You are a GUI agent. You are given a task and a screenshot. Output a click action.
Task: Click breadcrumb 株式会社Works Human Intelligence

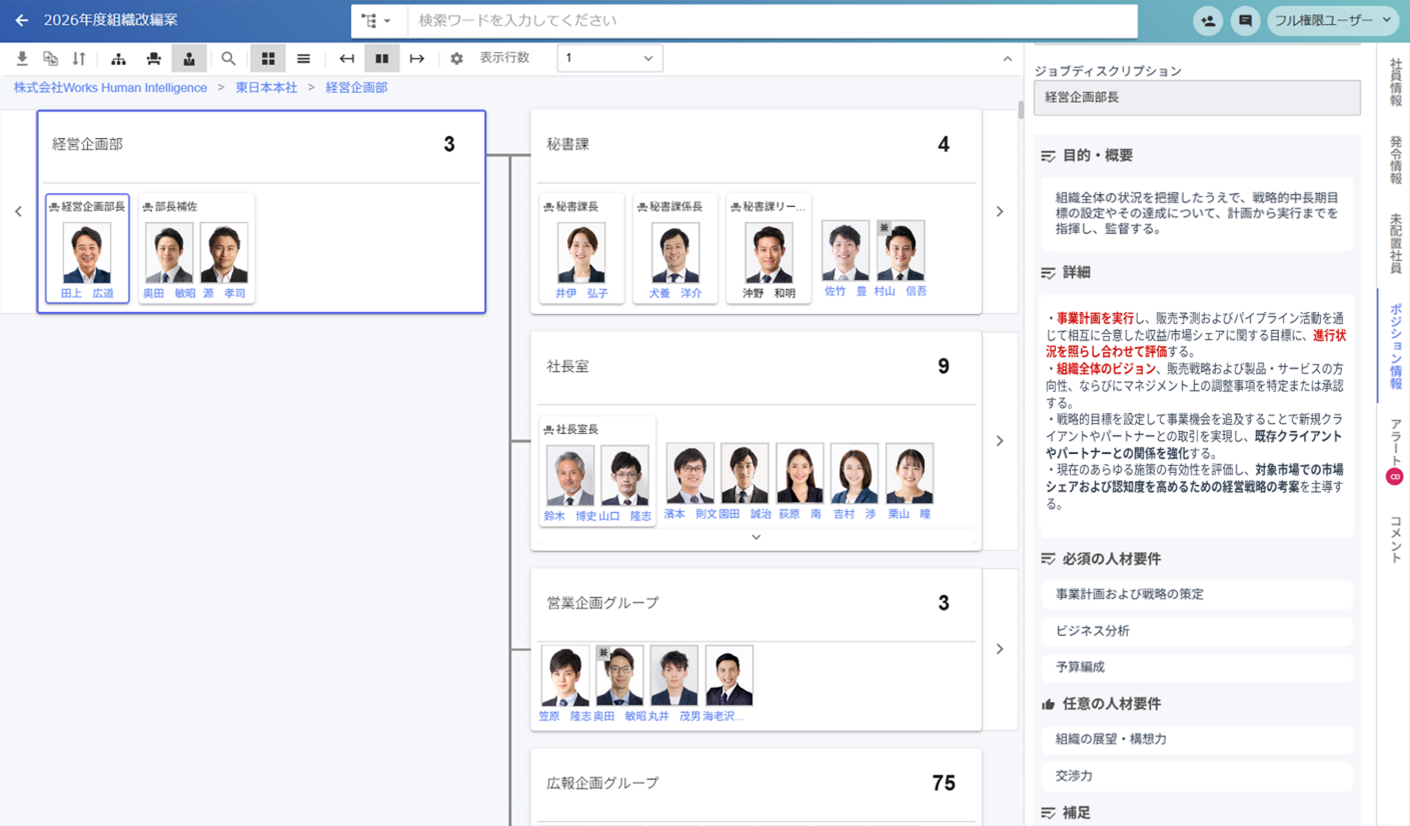[x=111, y=88]
